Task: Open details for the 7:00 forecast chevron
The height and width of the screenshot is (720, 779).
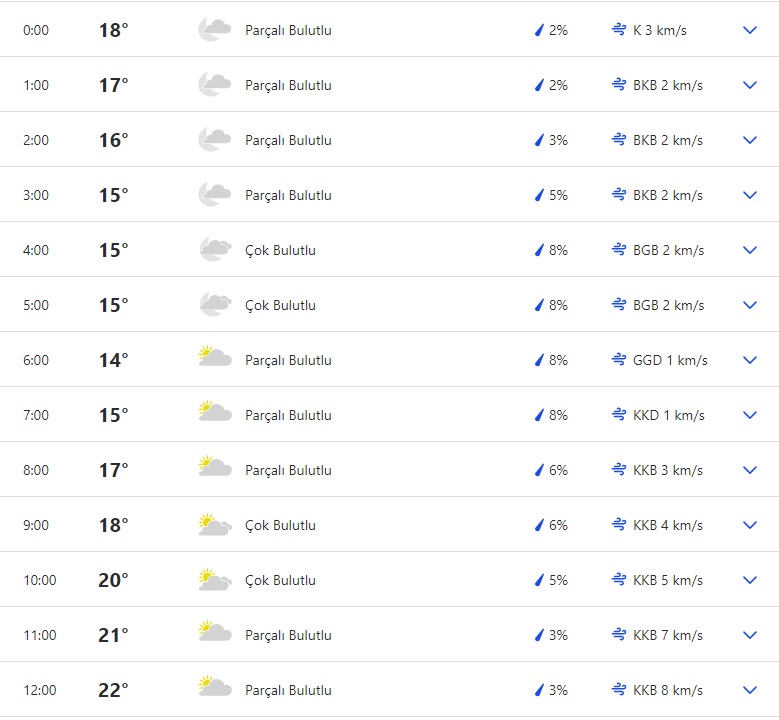Action: coord(750,415)
